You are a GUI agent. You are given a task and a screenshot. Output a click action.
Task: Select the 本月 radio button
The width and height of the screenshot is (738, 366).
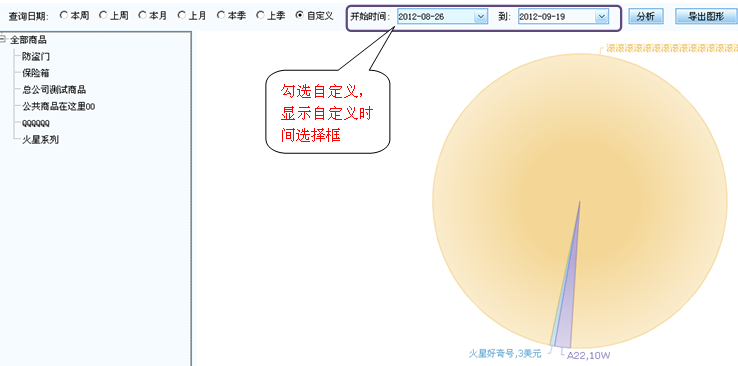pyautogui.click(x=142, y=16)
